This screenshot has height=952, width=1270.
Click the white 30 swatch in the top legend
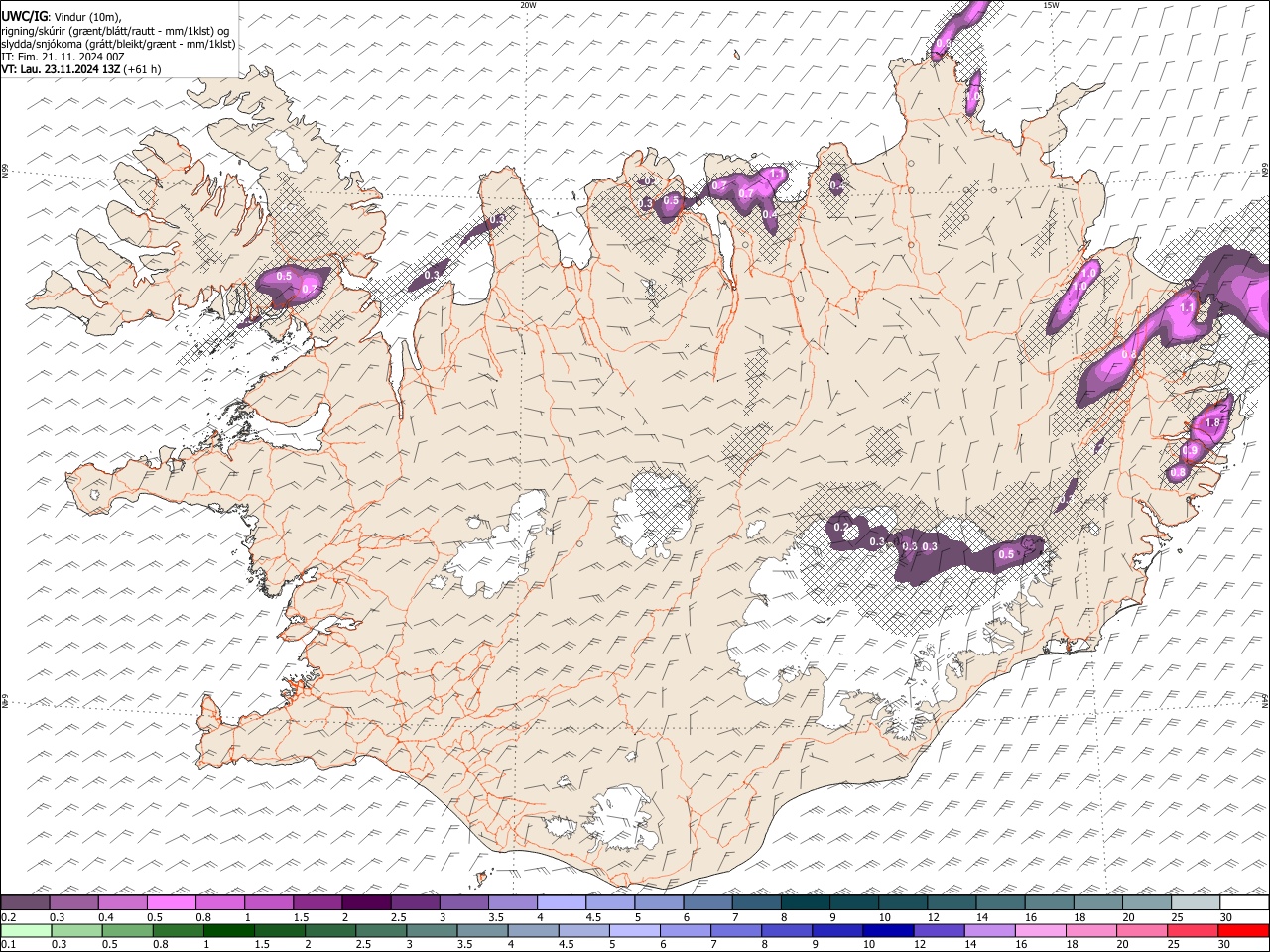tap(1244, 902)
